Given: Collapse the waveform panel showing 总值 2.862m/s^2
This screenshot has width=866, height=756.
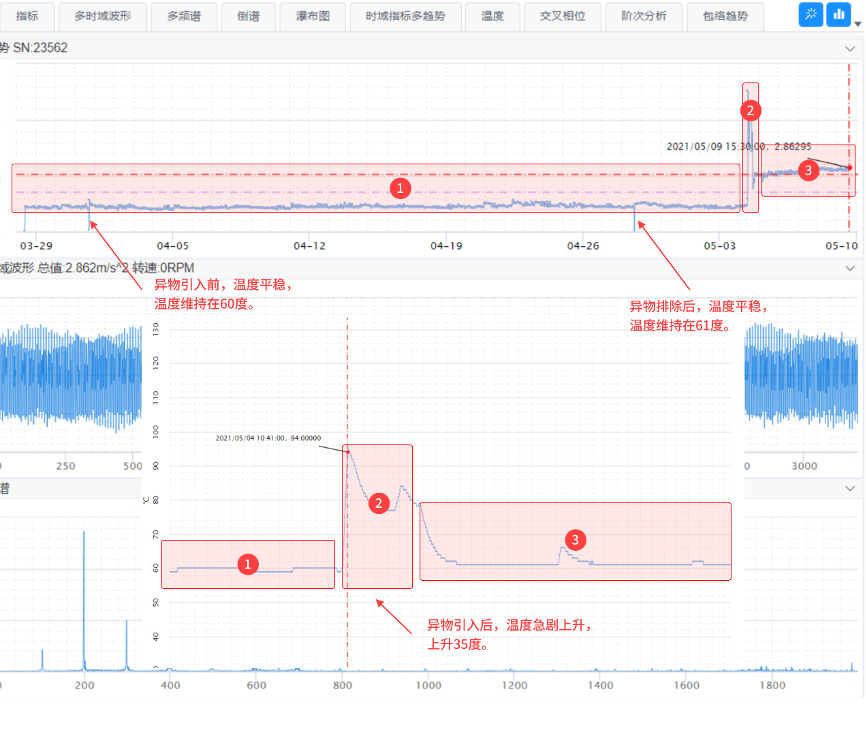Looking at the screenshot, I should coord(850,268).
